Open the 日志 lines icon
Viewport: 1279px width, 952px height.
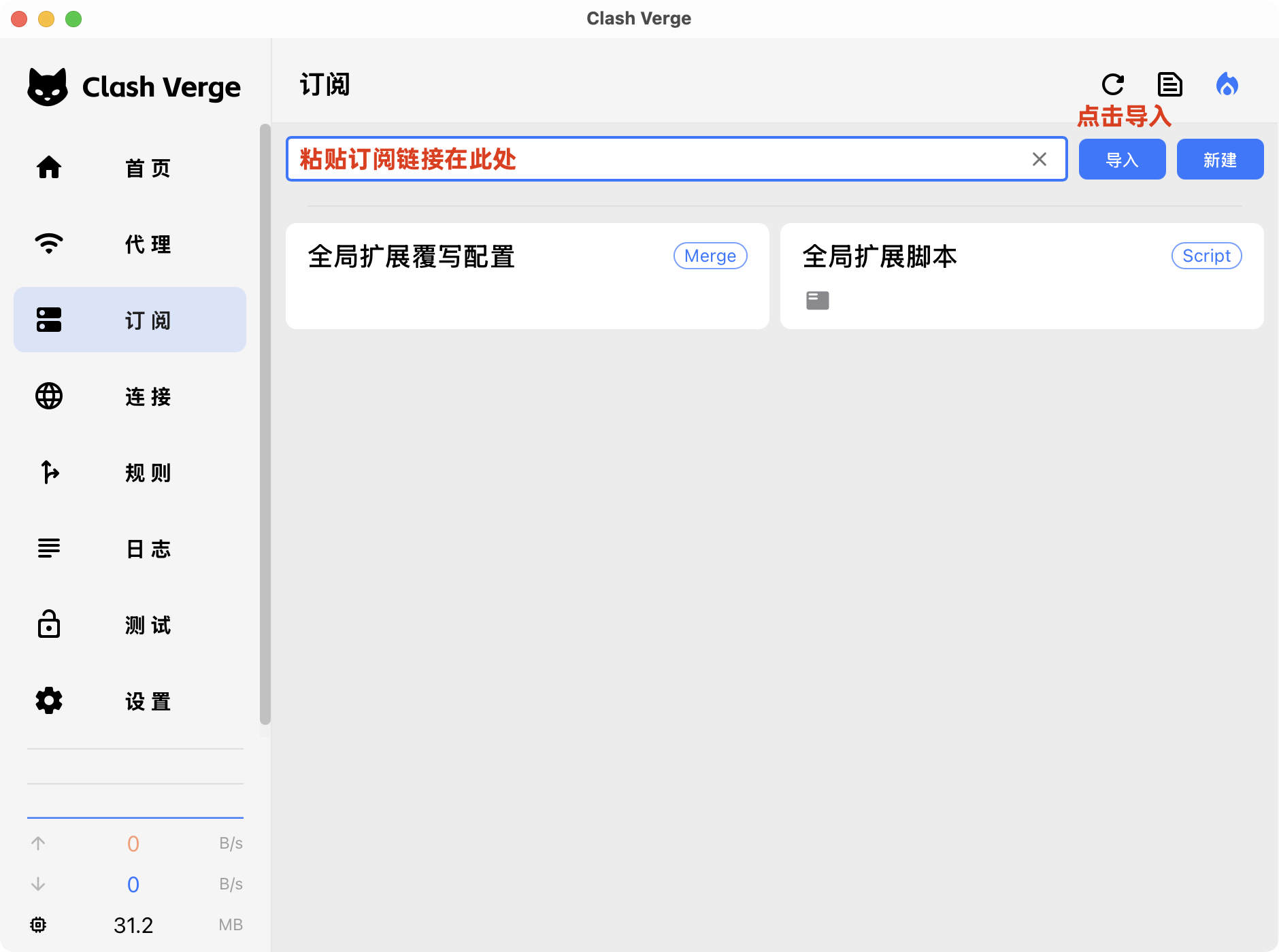pyautogui.click(x=49, y=548)
